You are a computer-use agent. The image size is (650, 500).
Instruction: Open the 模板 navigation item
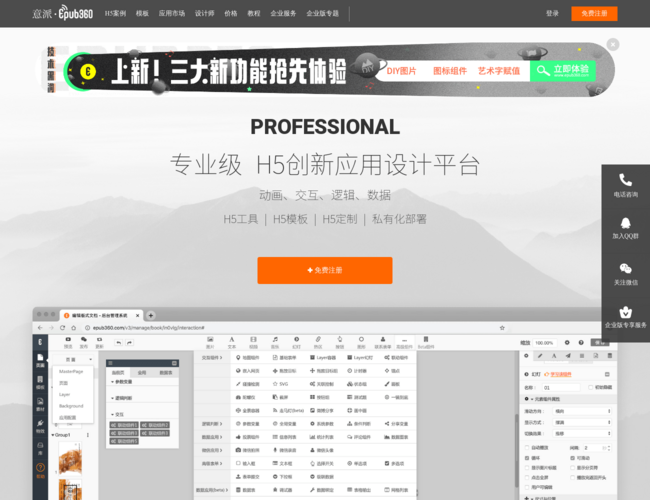point(142,13)
